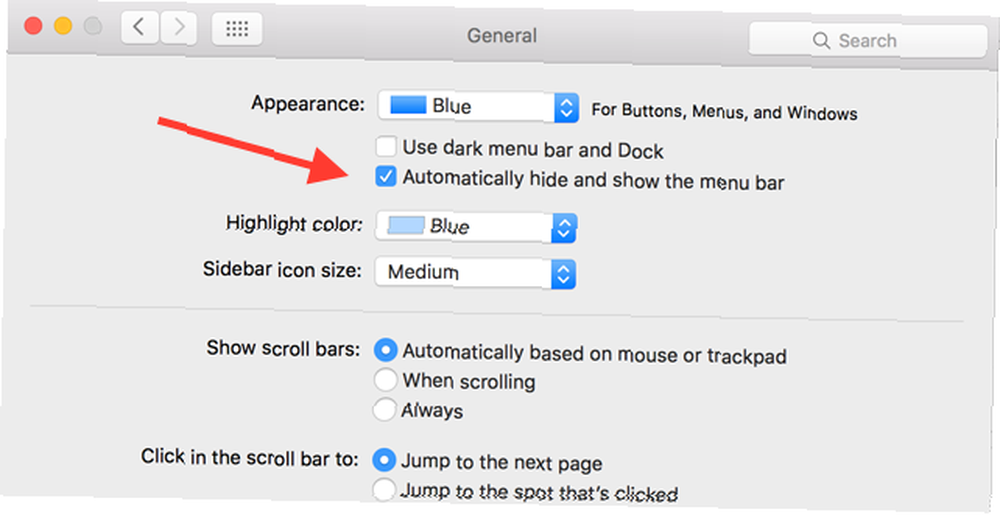The width and height of the screenshot is (1000, 515).
Task: Expand Sidebar icon size Medium dropdown
Action: pyautogui.click(x=475, y=273)
